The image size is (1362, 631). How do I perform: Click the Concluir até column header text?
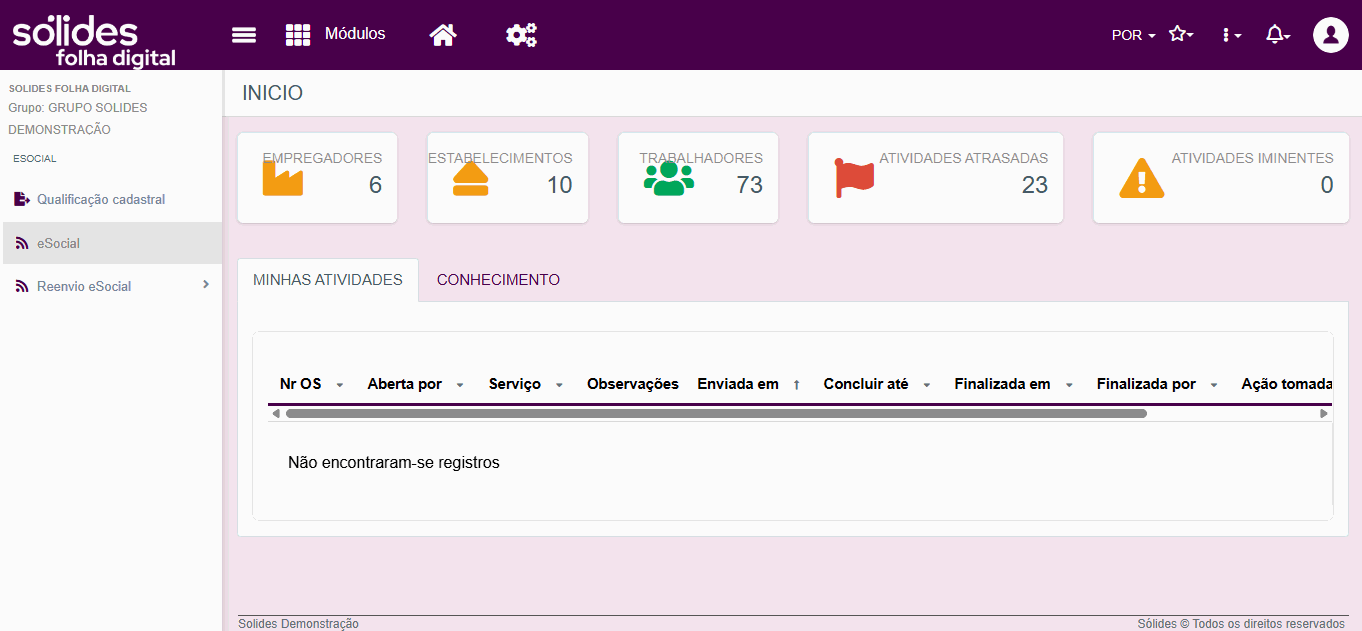pos(866,384)
